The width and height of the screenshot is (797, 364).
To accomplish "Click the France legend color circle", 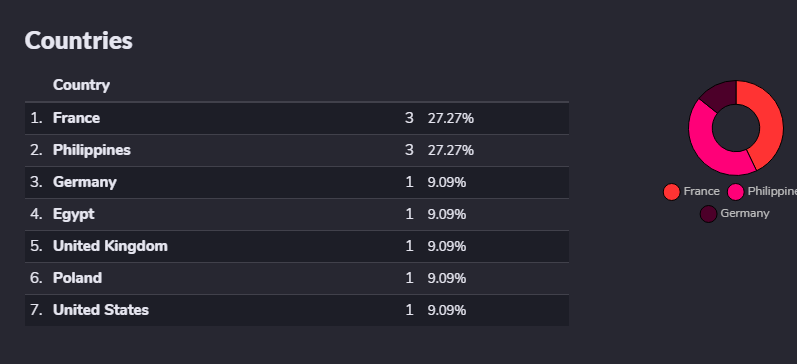I will 671,192.
